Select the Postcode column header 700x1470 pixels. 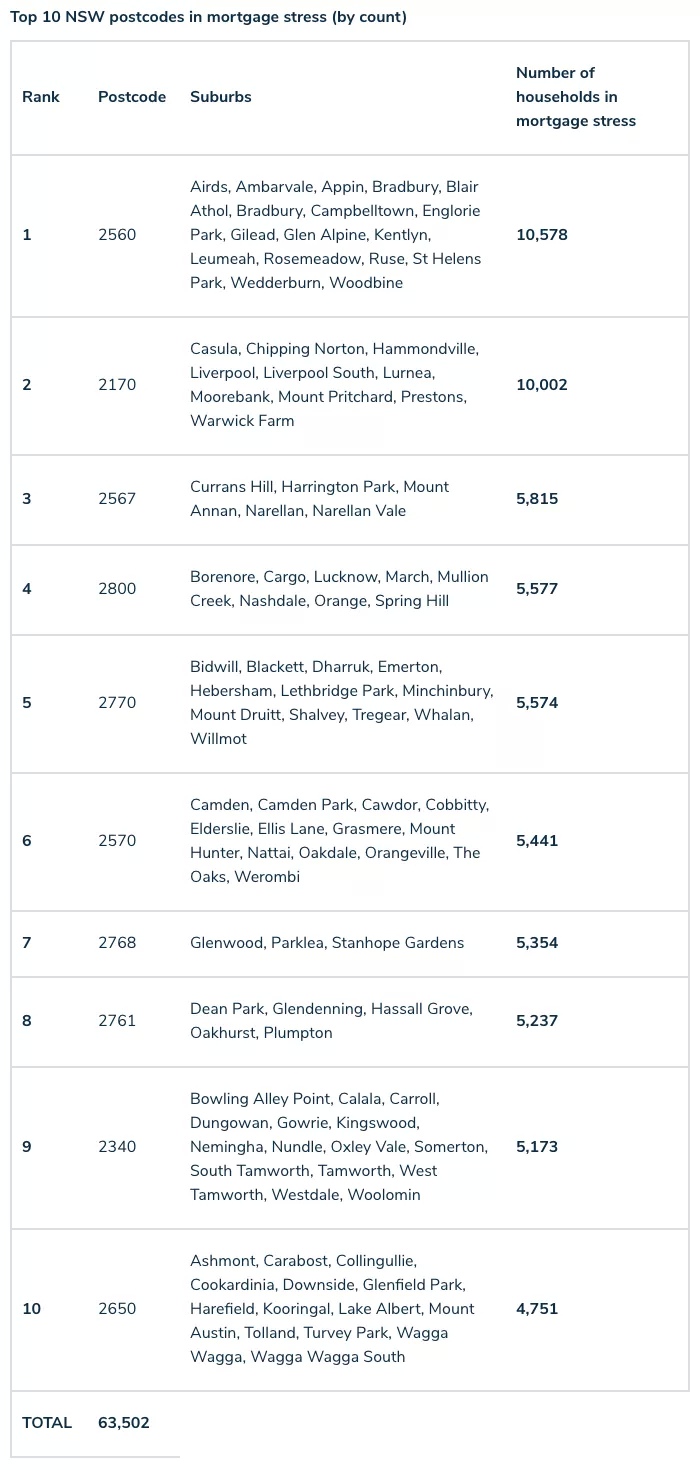(x=132, y=97)
